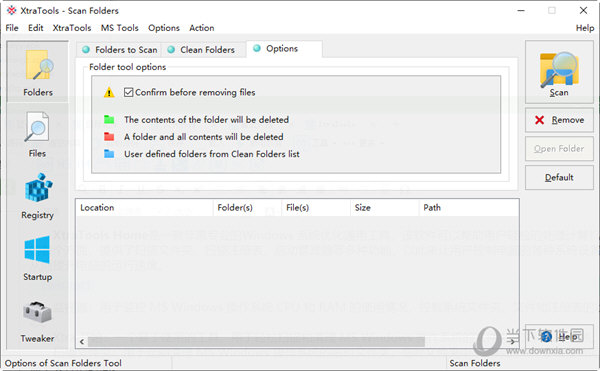Viewport: 600px width, 371px height.
Task: Open the MS Tools menu
Action: (x=119, y=28)
